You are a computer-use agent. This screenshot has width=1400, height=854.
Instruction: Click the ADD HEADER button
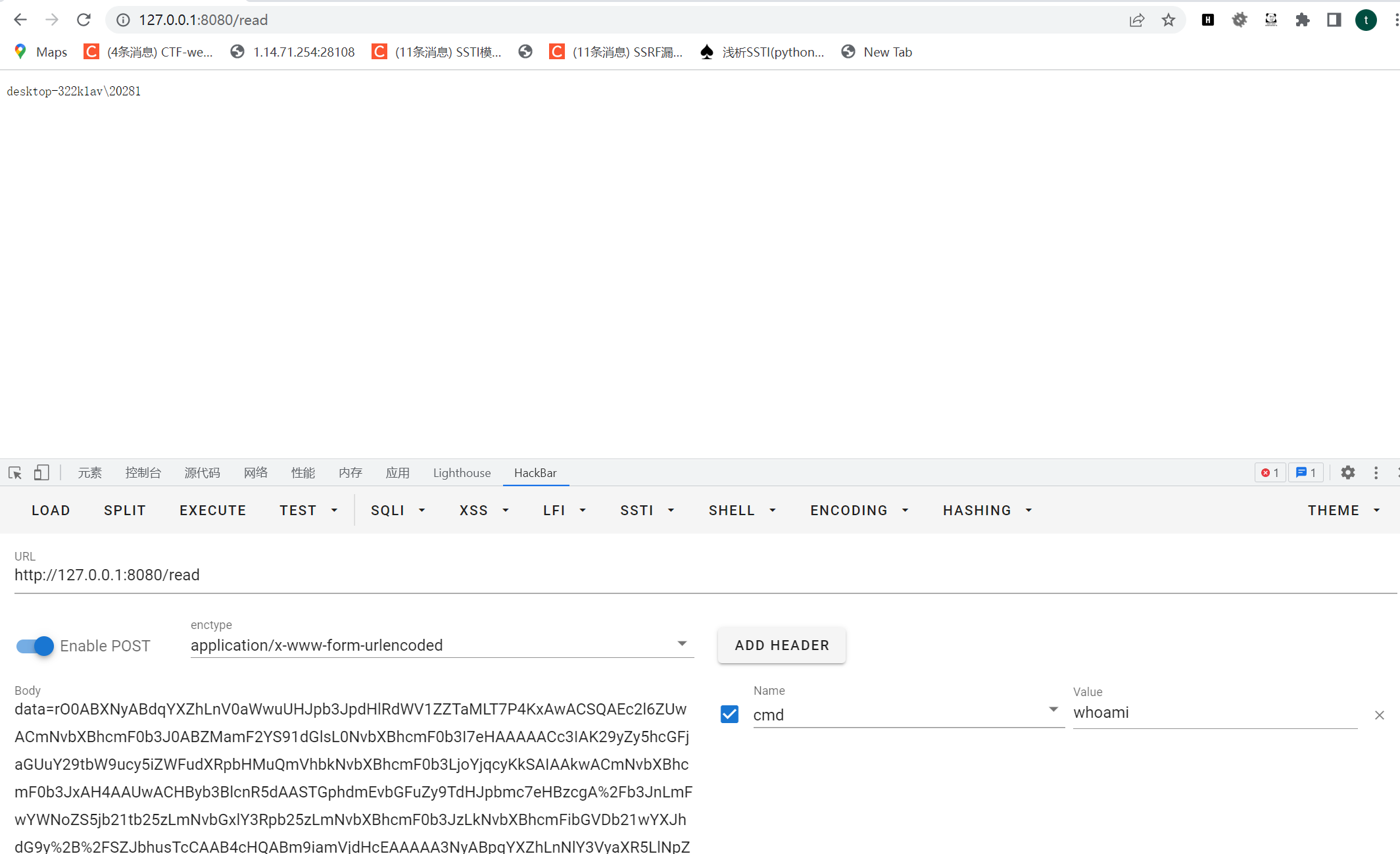click(x=781, y=645)
